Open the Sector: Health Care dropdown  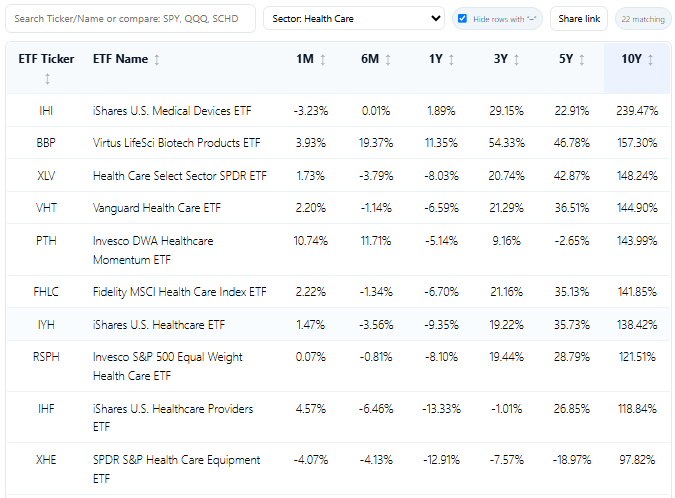coord(354,19)
